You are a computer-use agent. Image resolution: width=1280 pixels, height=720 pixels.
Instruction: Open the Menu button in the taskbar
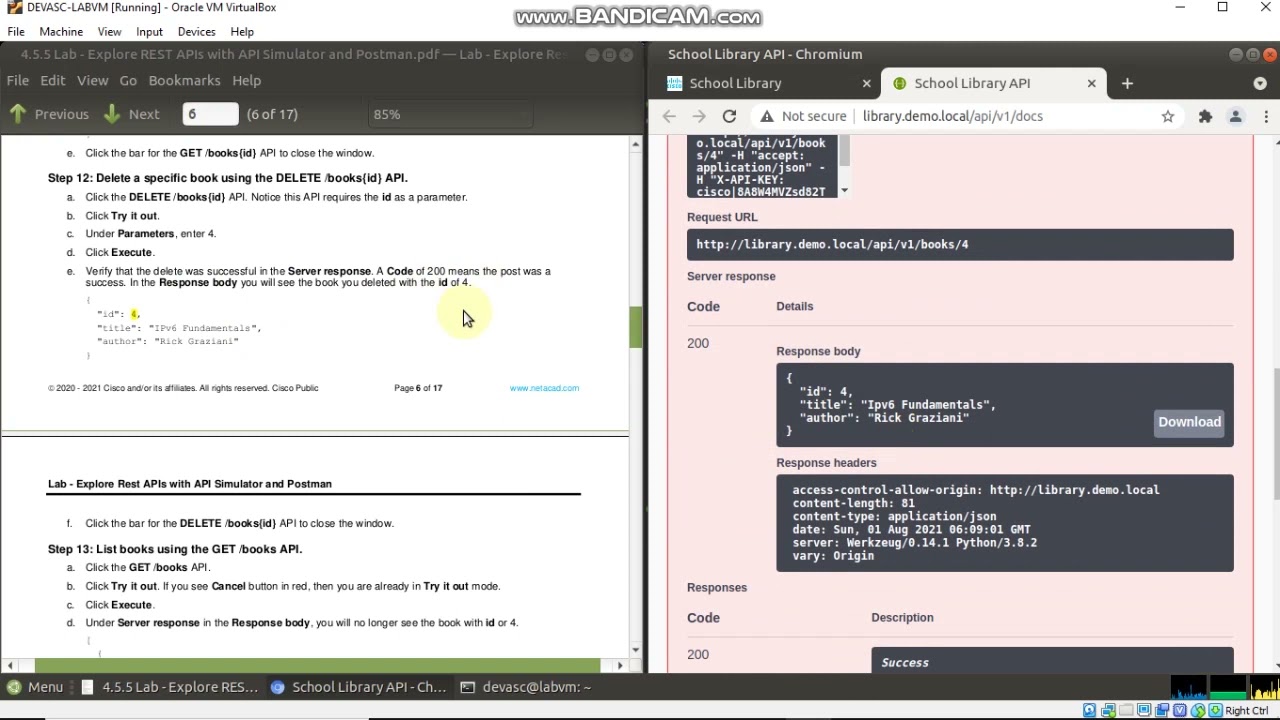pos(35,687)
